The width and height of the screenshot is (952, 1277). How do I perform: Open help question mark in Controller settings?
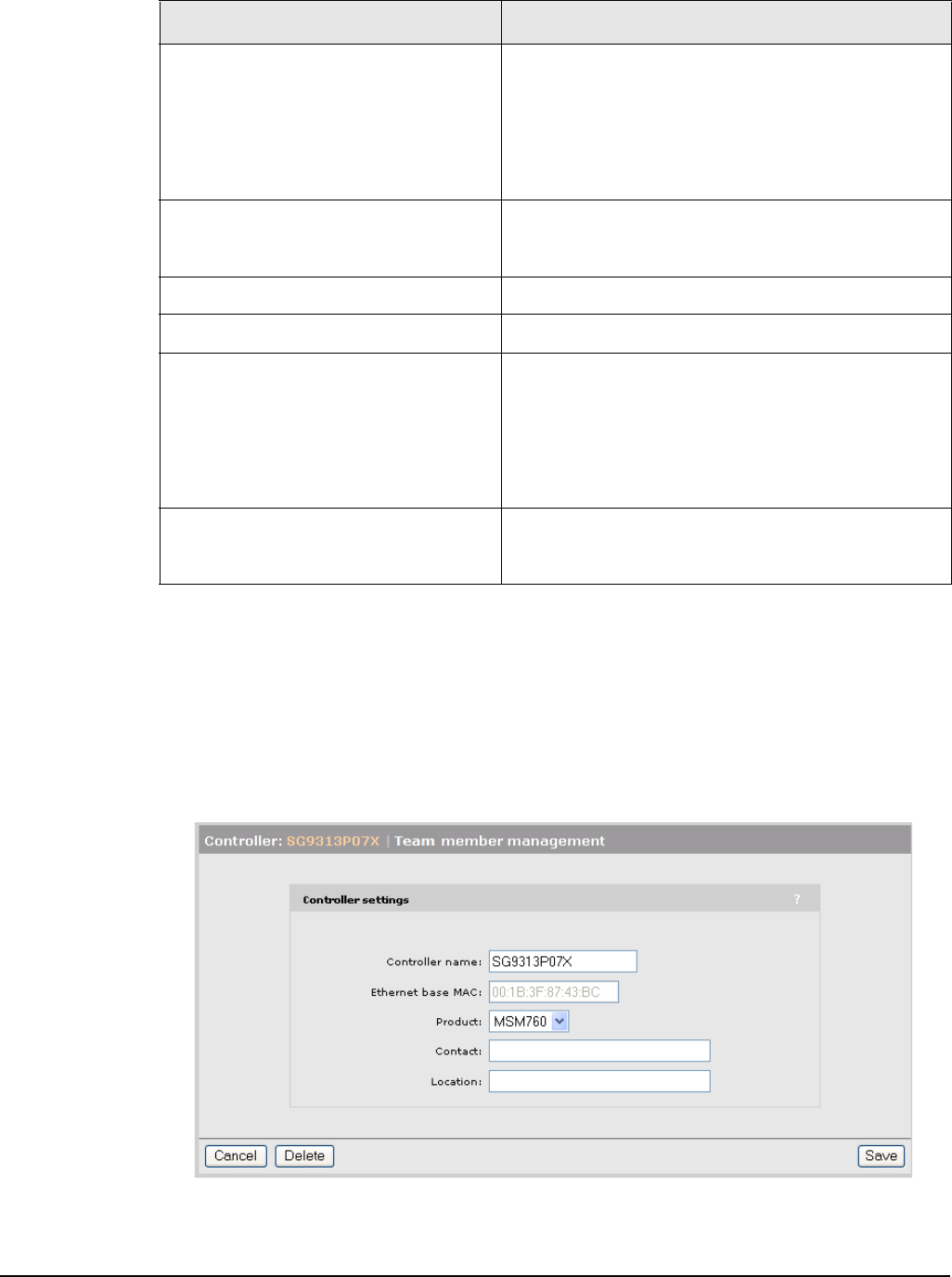(x=796, y=899)
